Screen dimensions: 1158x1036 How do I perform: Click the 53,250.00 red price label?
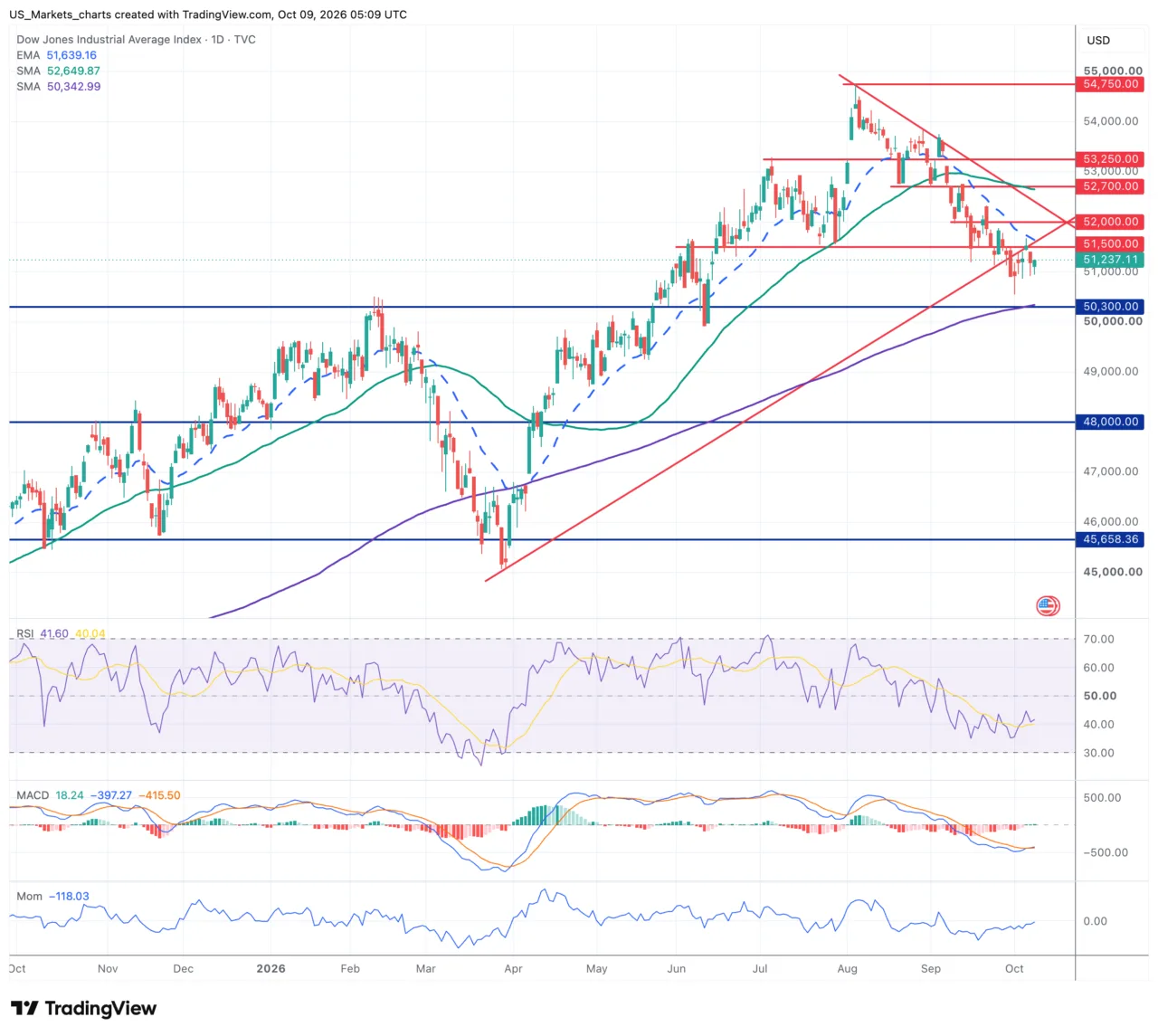1110,159
